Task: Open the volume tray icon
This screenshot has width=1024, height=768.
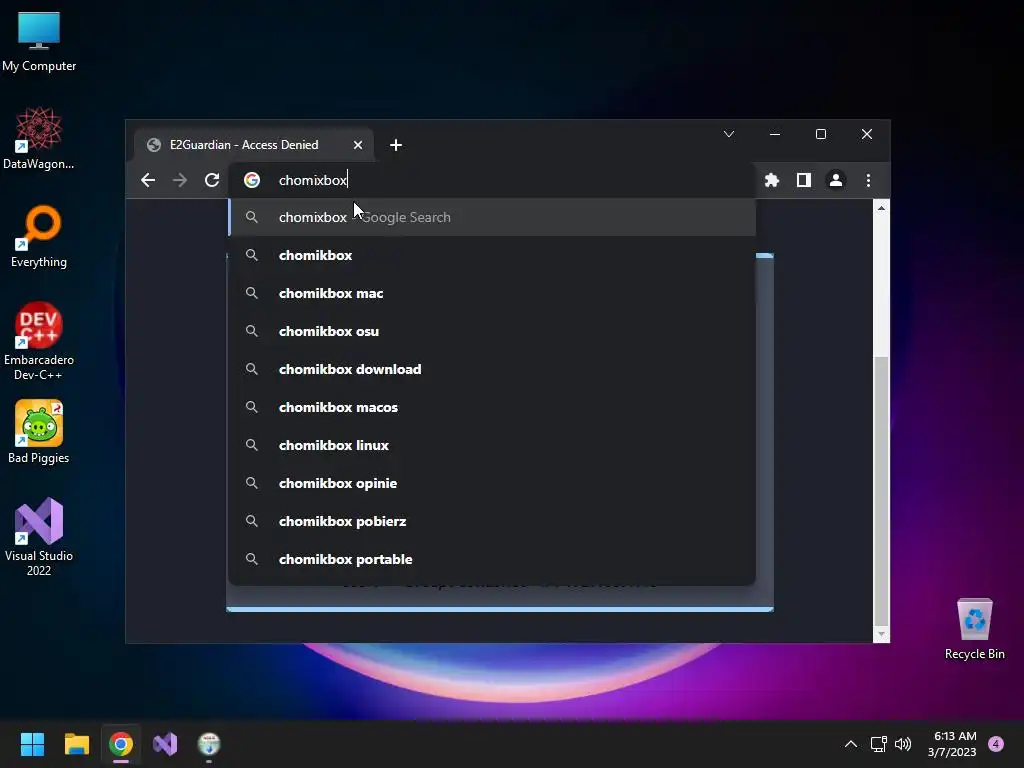Action: [903, 744]
